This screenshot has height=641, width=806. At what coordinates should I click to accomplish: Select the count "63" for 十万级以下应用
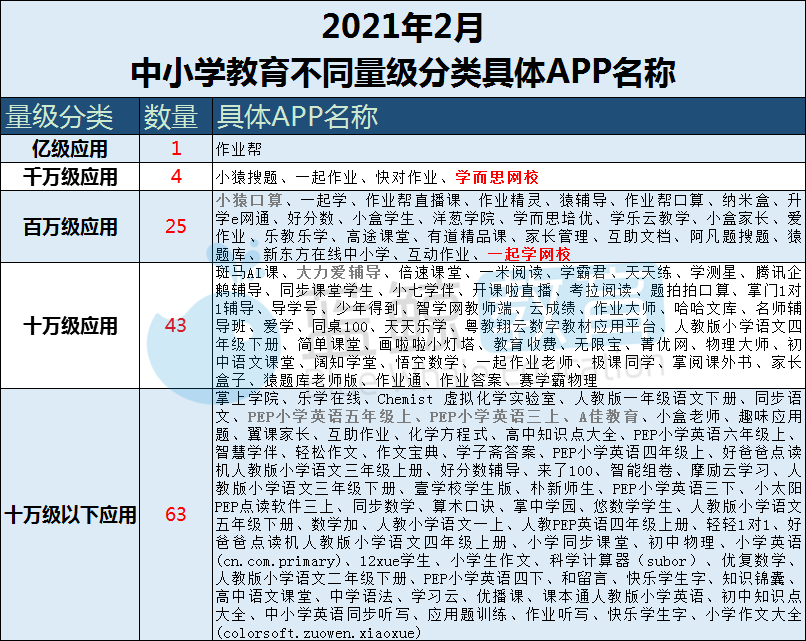(176, 514)
